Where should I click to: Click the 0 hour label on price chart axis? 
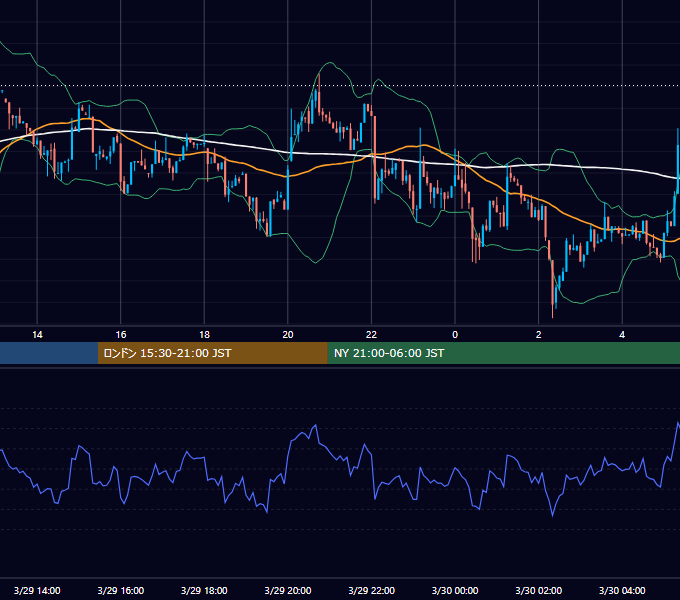[x=455, y=335]
